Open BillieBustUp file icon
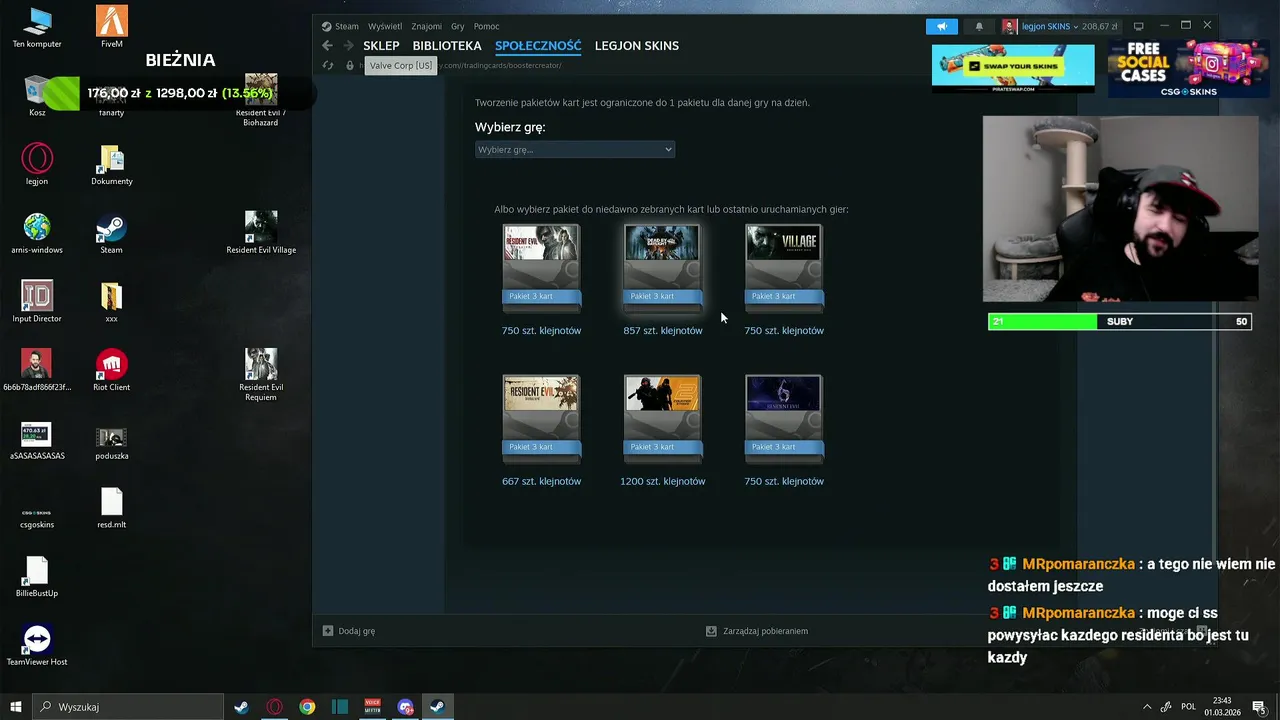Screen dimensions: 1280x720 (x=37, y=576)
